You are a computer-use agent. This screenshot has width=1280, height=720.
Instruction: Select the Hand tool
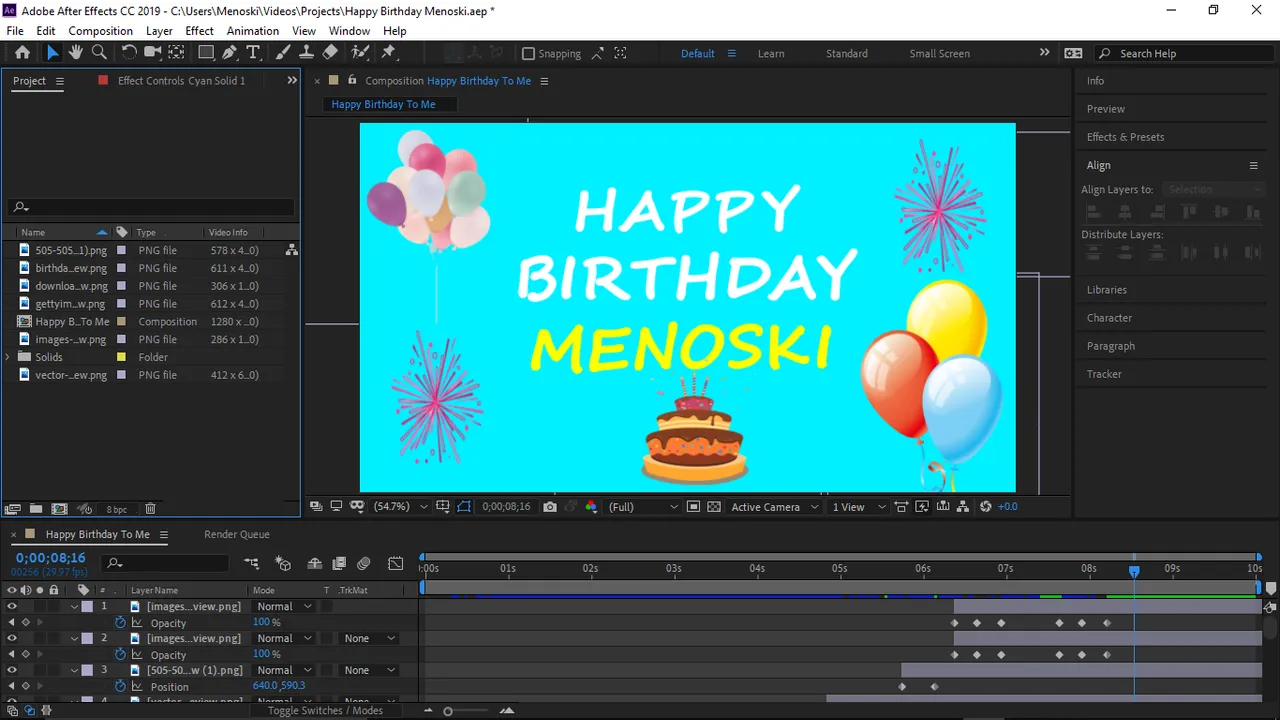click(75, 53)
